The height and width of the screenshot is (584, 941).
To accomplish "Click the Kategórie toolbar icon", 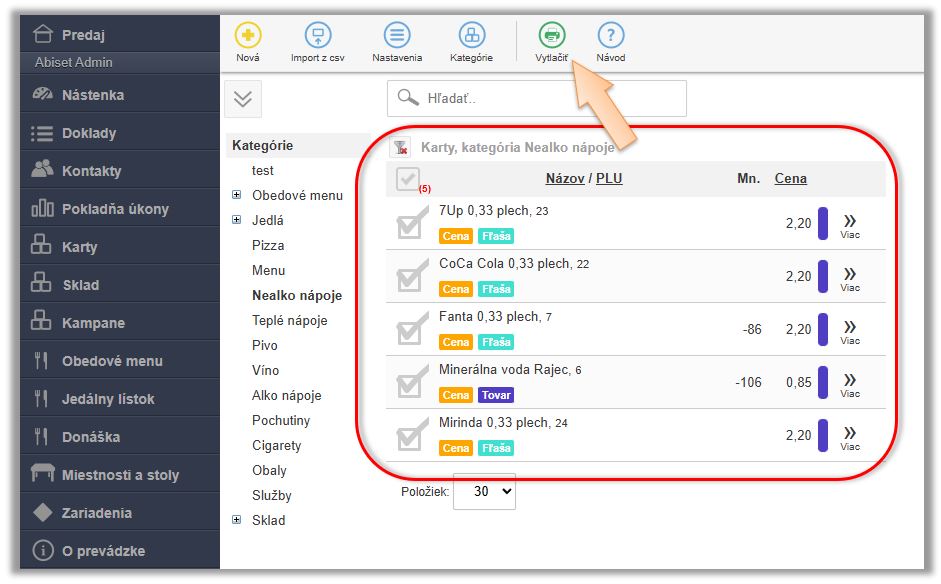I will point(471,36).
